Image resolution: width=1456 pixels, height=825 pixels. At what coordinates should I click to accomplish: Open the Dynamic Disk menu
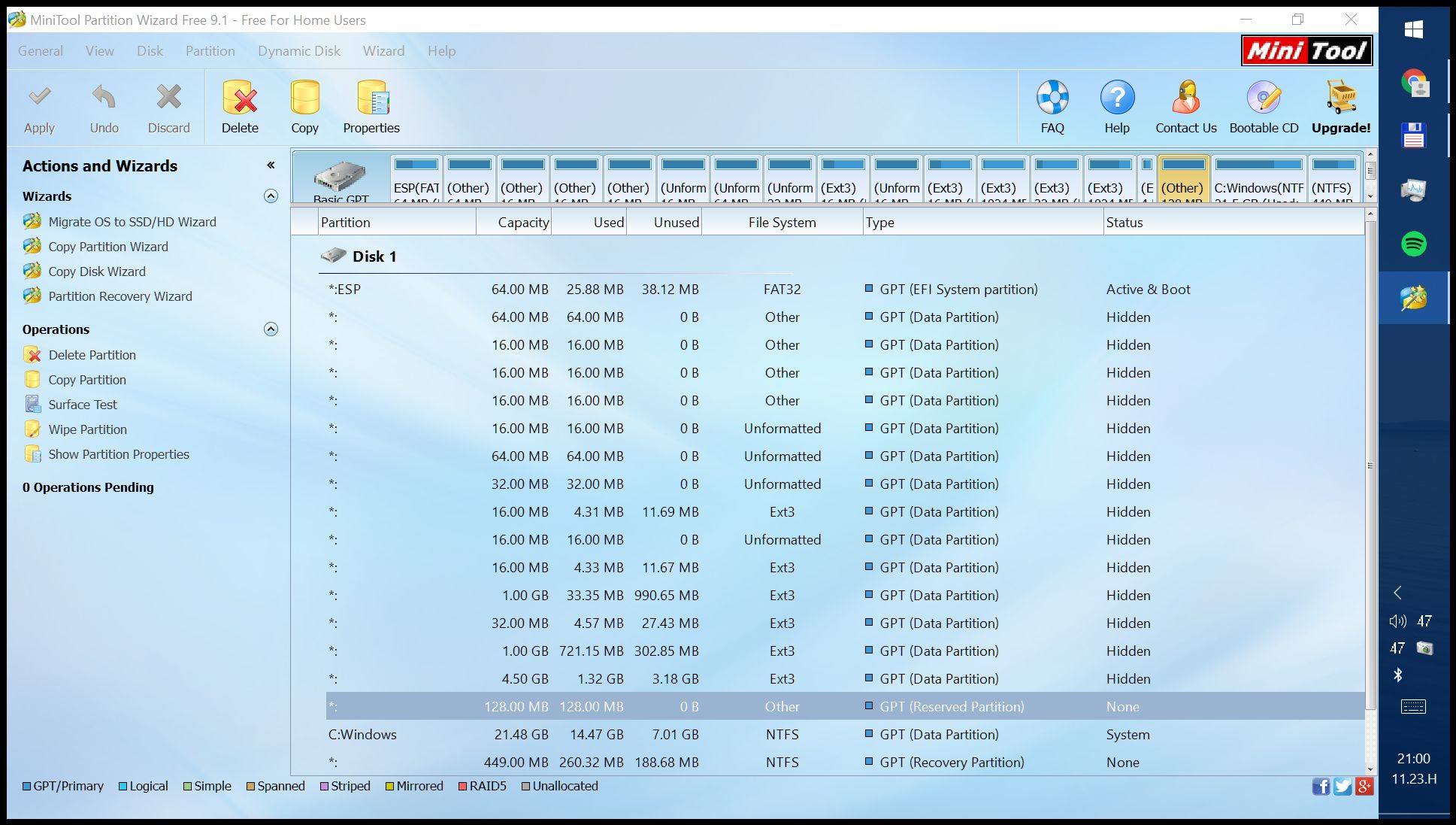pos(299,51)
